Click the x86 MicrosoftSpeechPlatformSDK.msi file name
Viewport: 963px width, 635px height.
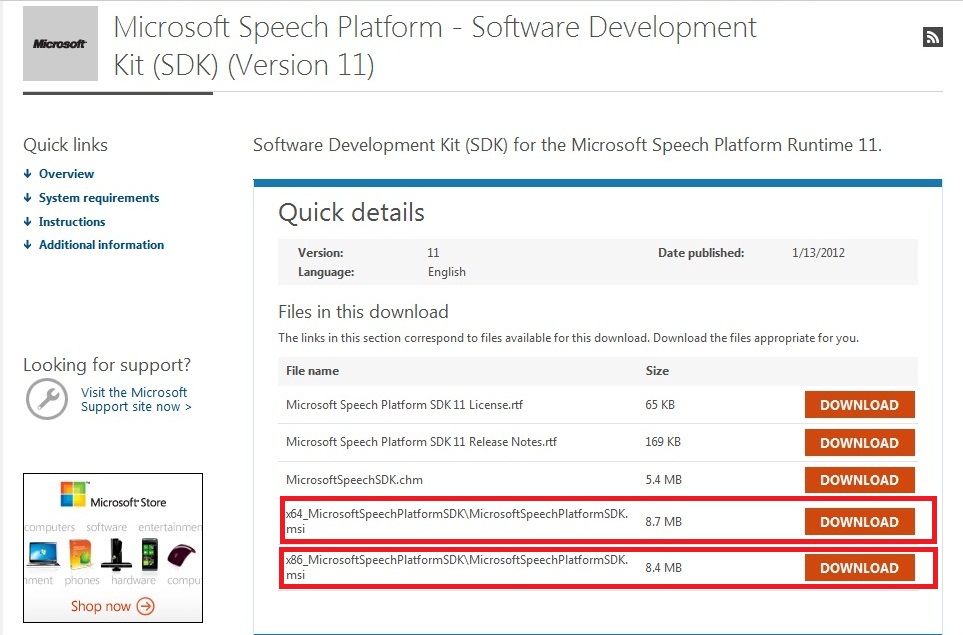457,567
